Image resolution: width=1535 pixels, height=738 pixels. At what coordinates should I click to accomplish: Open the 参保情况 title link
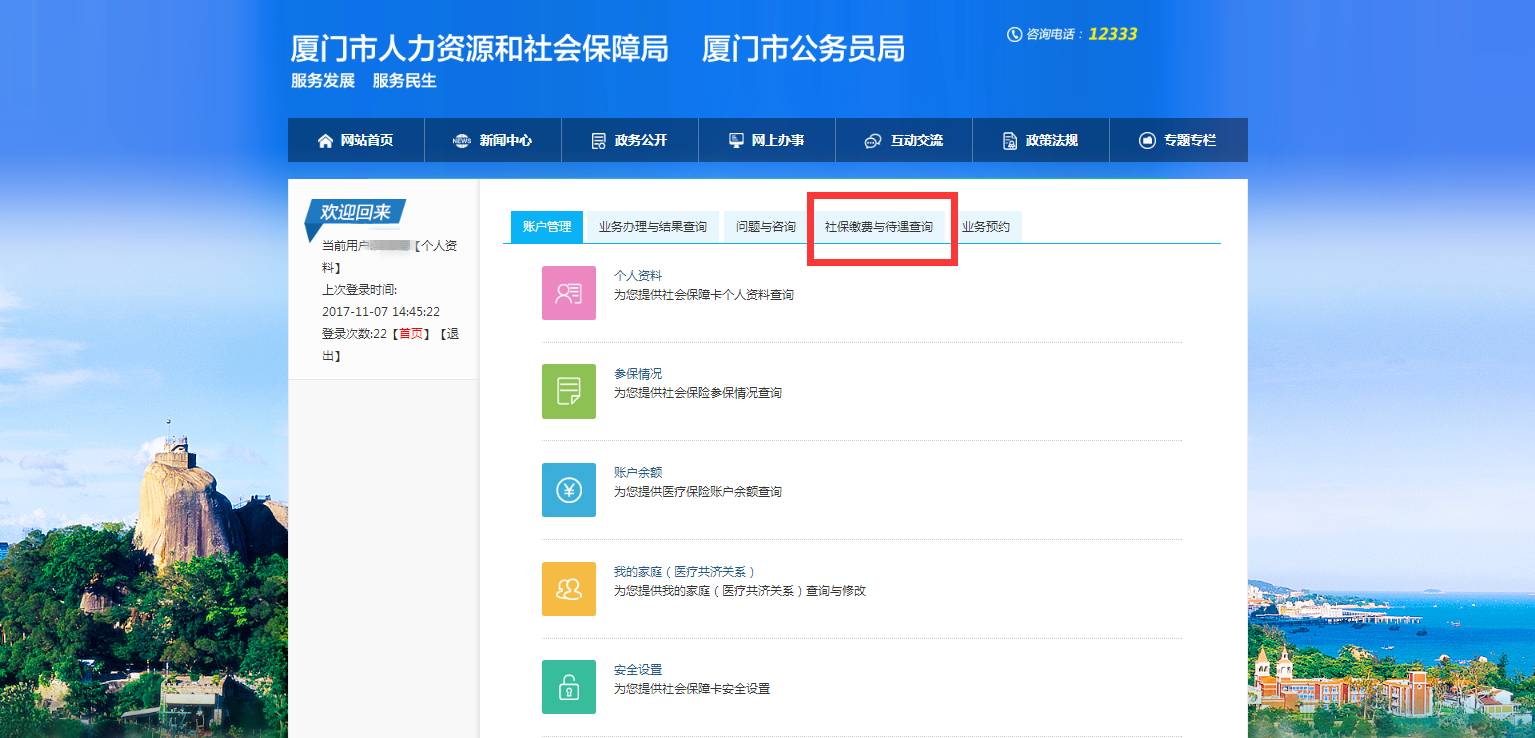click(x=638, y=374)
